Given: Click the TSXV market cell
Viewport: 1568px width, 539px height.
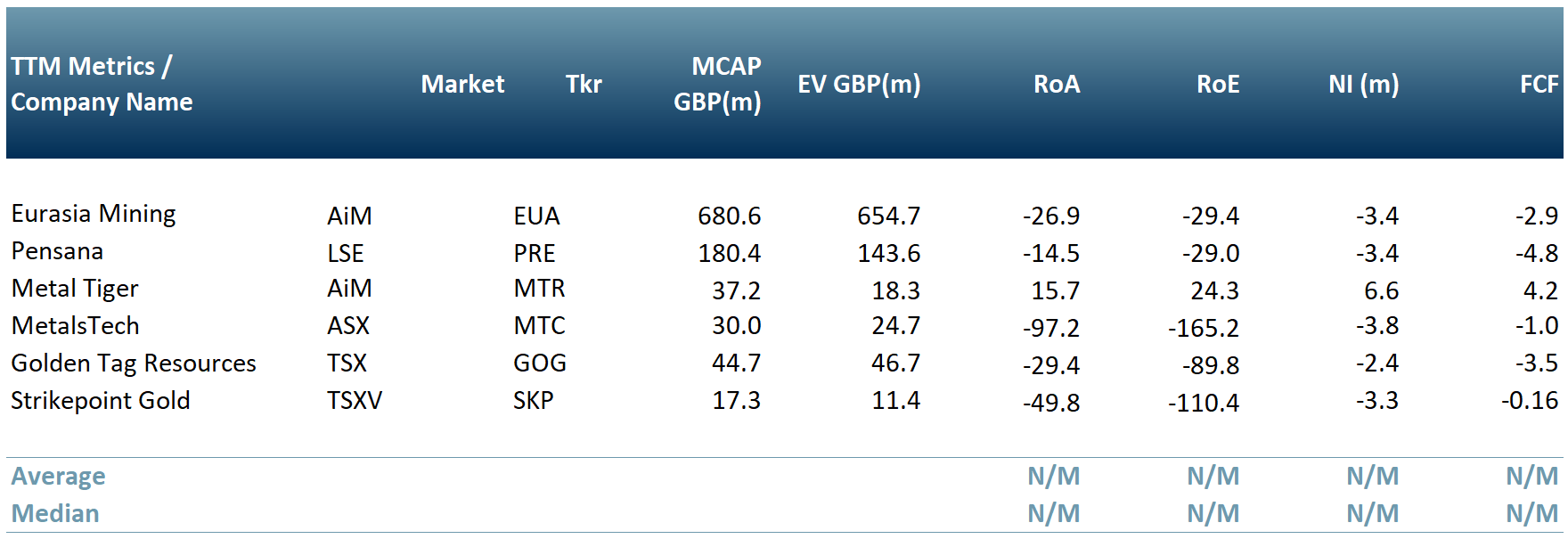Looking at the screenshot, I should coord(355,401).
